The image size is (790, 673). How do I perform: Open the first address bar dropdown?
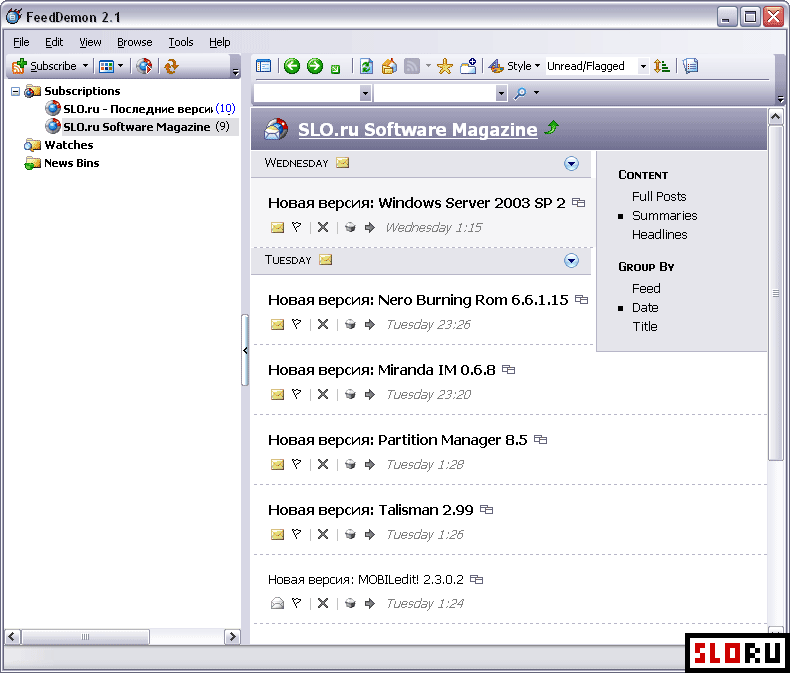[x=366, y=93]
